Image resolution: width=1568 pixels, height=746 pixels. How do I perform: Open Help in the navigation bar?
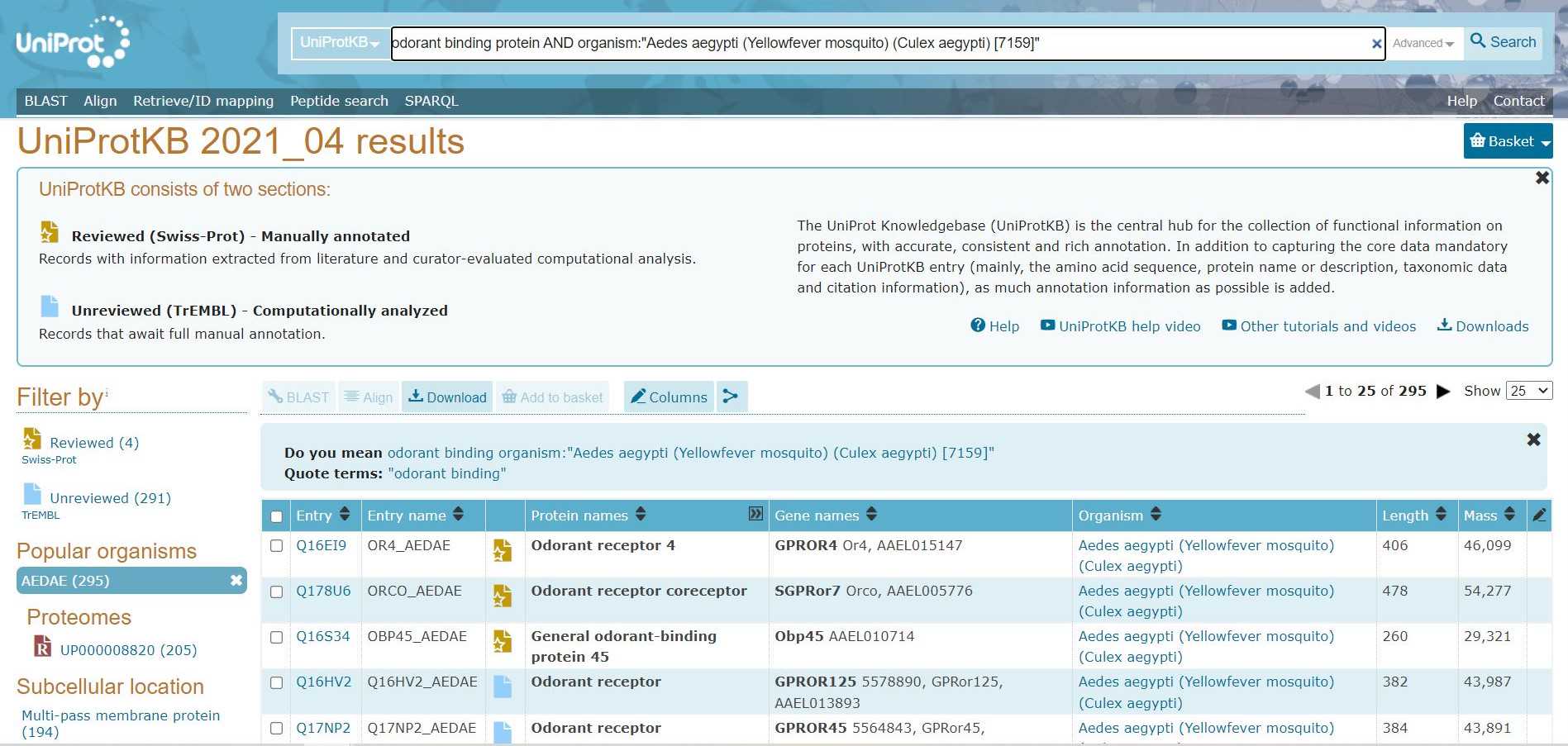click(x=1461, y=101)
